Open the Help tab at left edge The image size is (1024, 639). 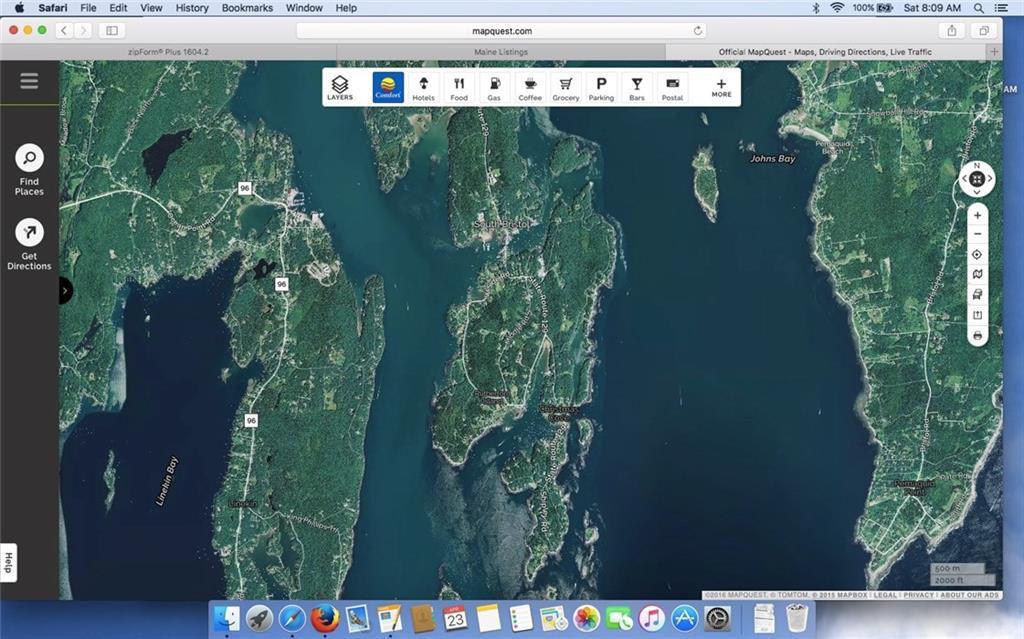8,562
